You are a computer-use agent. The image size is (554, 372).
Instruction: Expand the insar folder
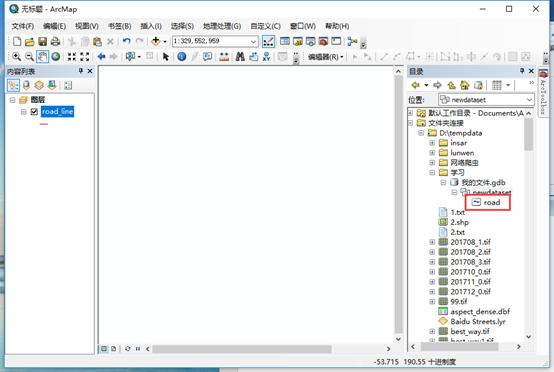(x=432, y=143)
